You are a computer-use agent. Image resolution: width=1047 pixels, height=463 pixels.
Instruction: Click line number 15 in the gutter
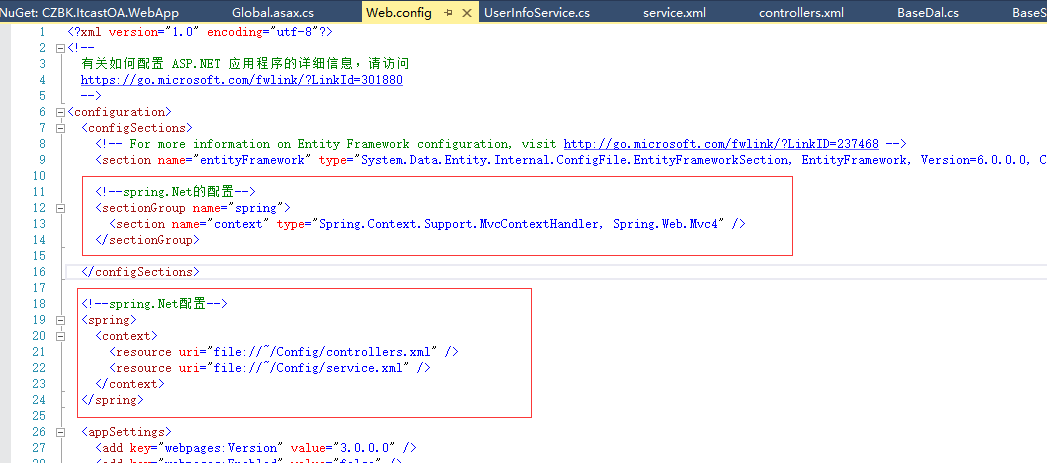39,257
